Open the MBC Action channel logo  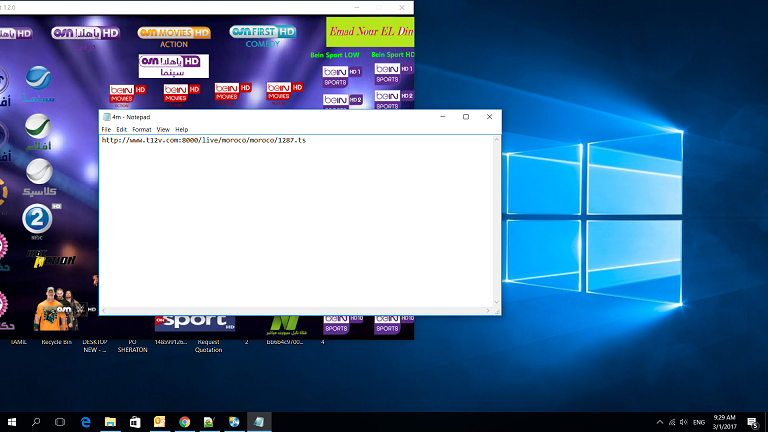coord(51,259)
